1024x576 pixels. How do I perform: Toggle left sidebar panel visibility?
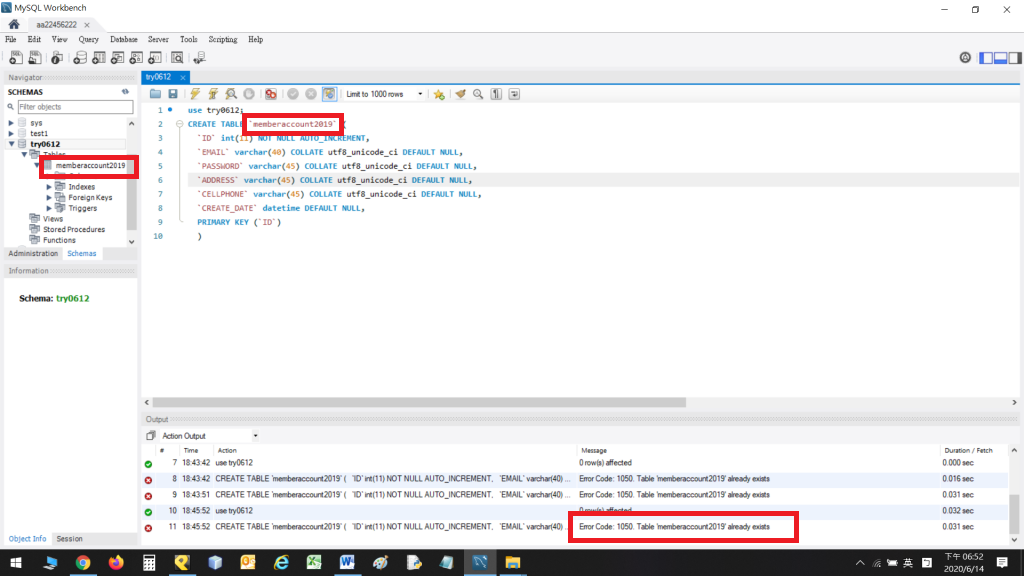point(986,57)
